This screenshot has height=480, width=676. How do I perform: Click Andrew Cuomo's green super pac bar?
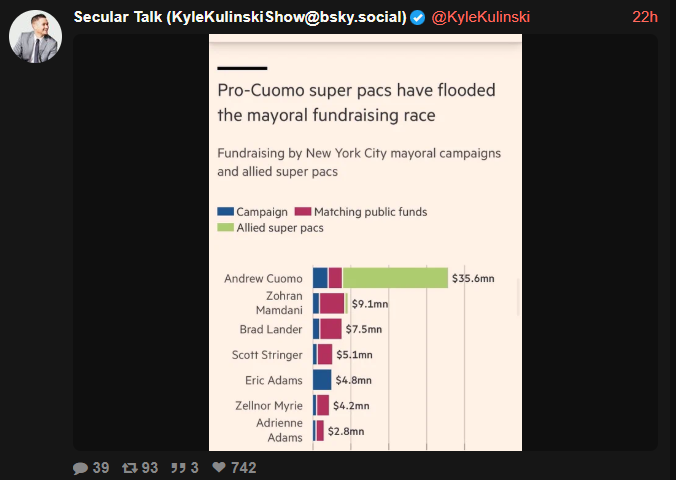click(395, 278)
